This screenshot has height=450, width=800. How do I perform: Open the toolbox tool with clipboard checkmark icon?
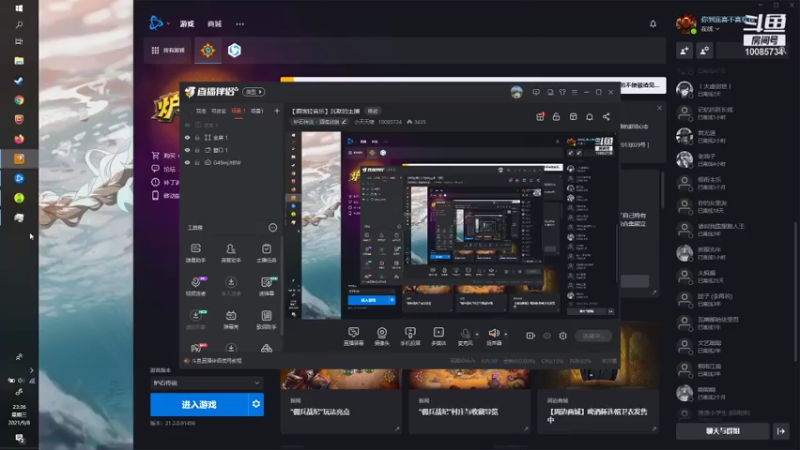pyautogui.click(x=266, y=253)
